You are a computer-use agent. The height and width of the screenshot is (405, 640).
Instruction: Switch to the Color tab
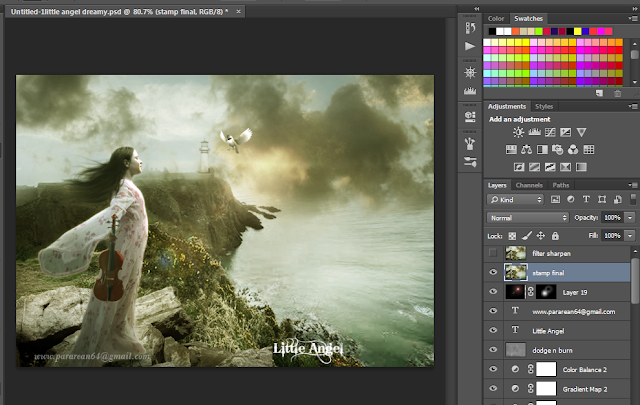(496, 18)
